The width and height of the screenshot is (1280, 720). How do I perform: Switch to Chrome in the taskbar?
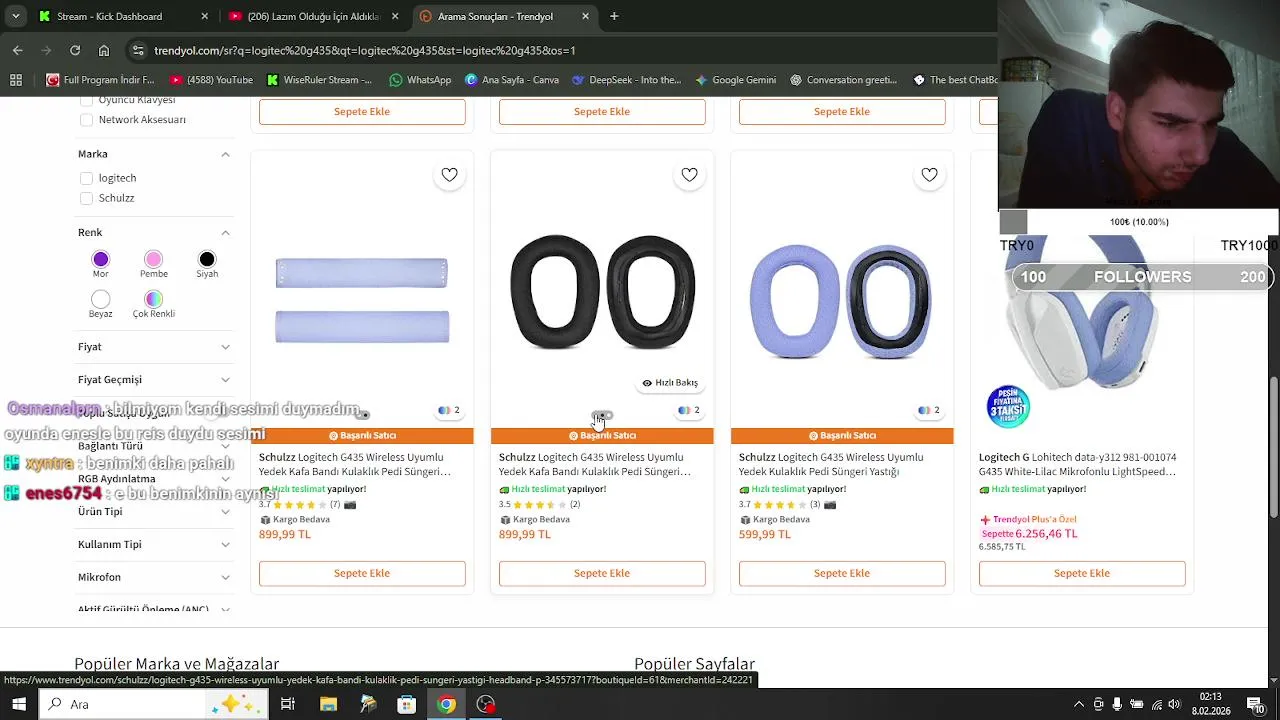tap(446, 704)
